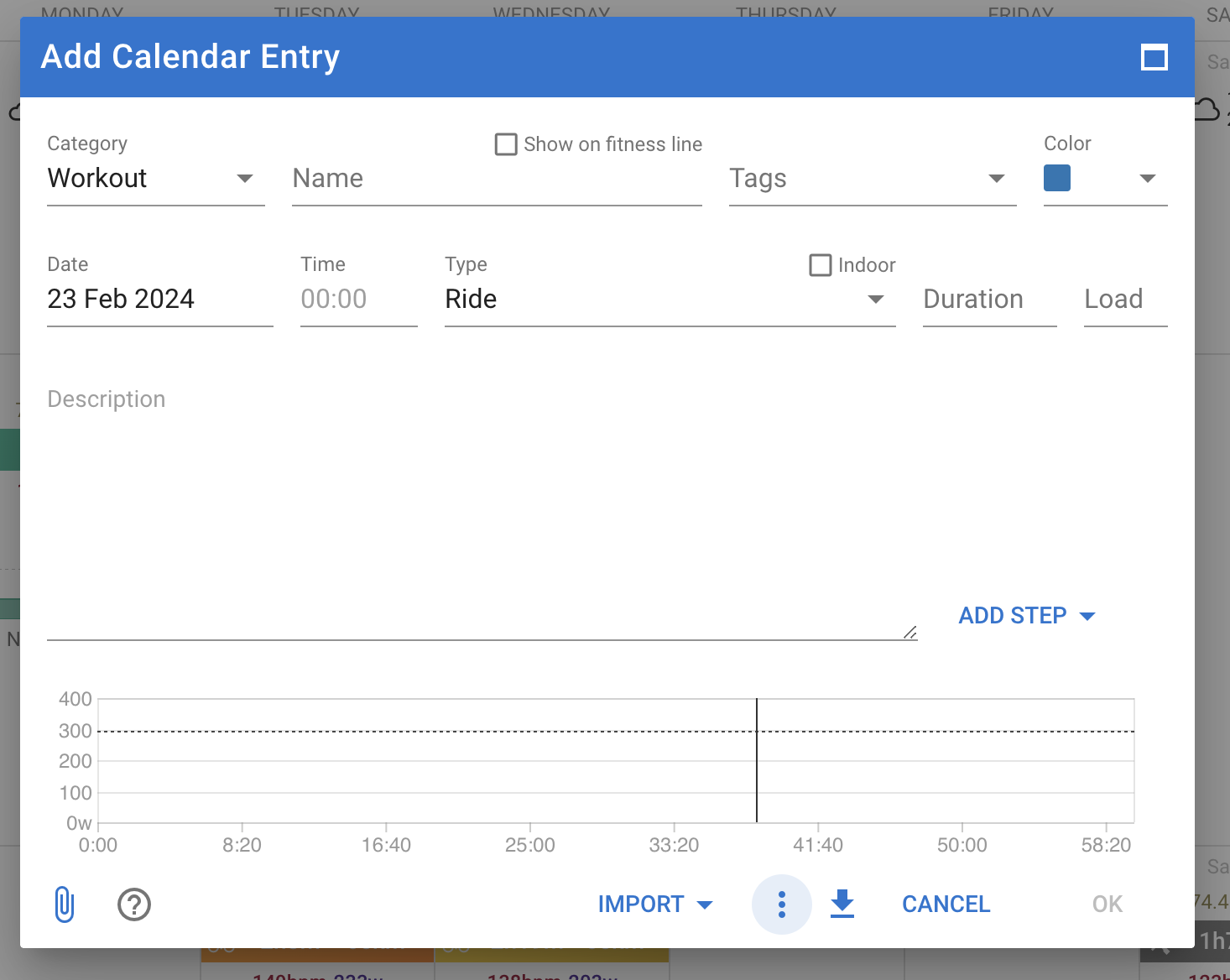Pick the blue color swatch
Screen dimensions: 1230x980
(x=1057, y=178)
